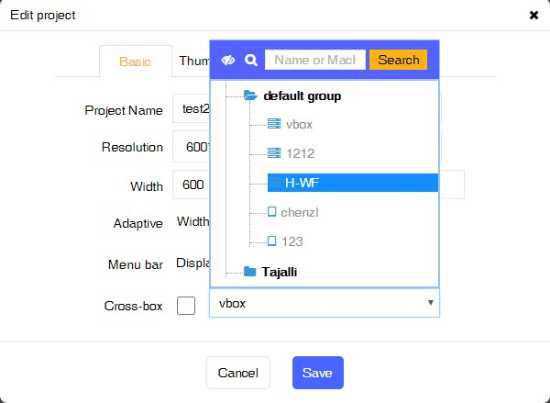Screen dimensions: 550x403
Task: Click the orange Search button
Action: tap(398, 60)
